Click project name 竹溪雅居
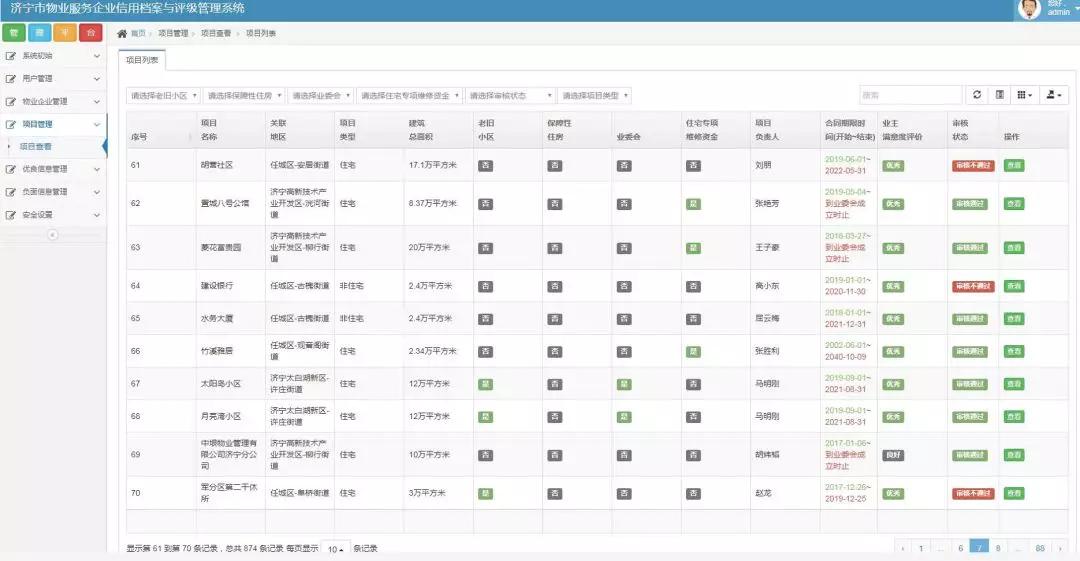This screenshot has width=1080, height=561. (217, 351)
